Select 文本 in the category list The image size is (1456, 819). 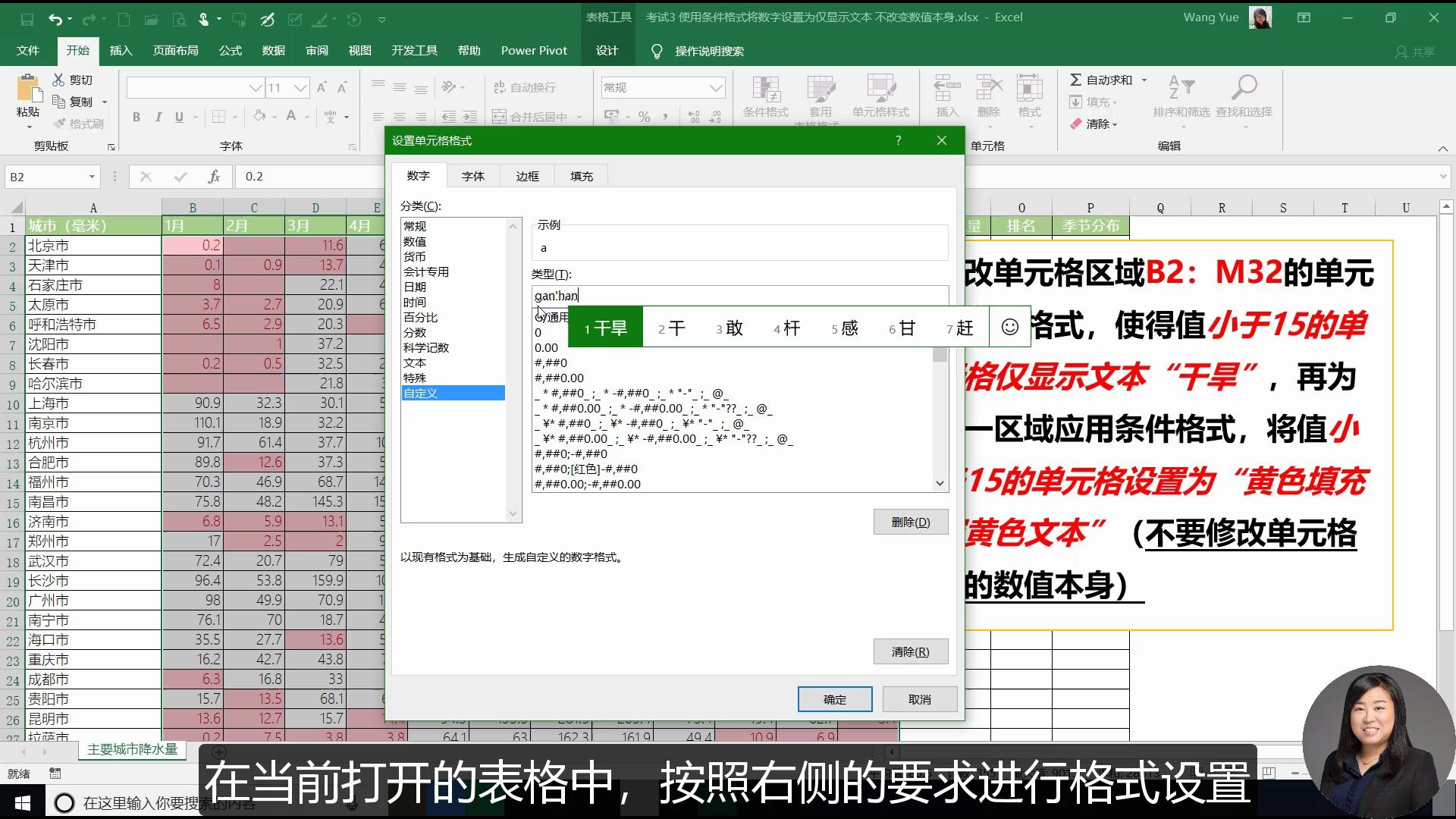tap(415, 362)
